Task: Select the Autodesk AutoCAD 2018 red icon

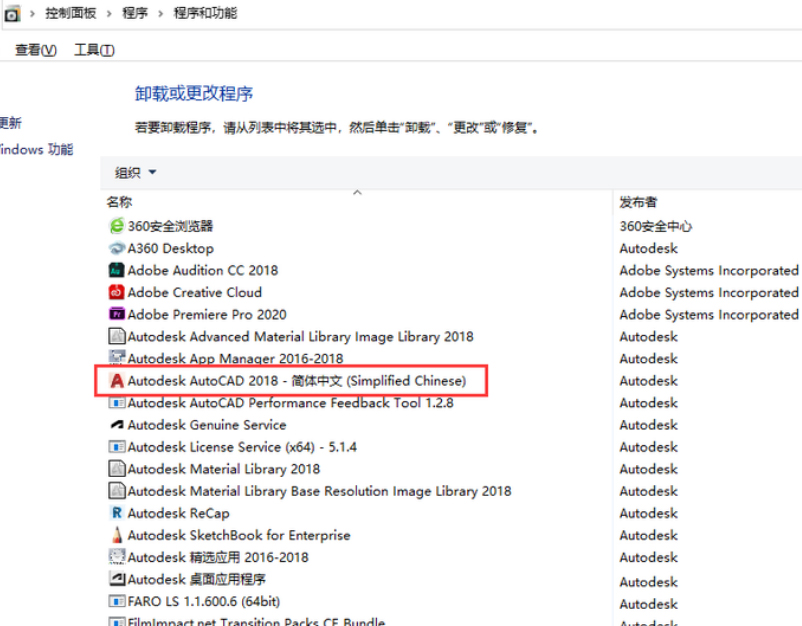Action: coord(117,381)
